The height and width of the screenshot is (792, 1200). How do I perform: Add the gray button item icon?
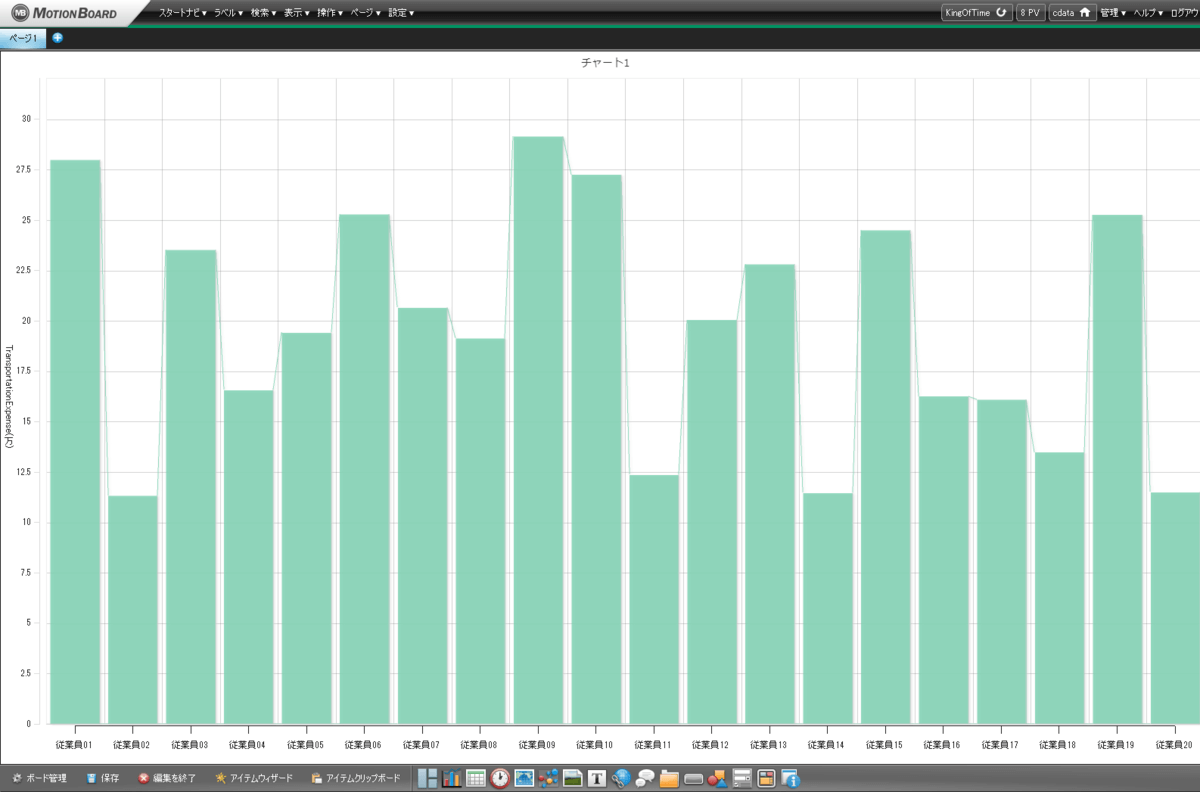(693, 778)
